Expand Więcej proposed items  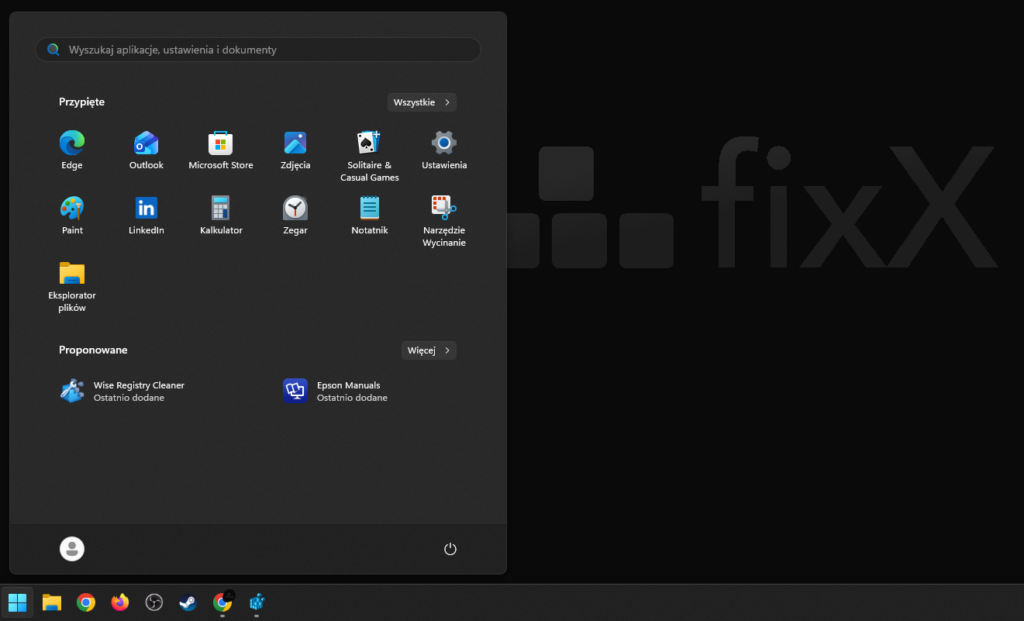point(428,350)
